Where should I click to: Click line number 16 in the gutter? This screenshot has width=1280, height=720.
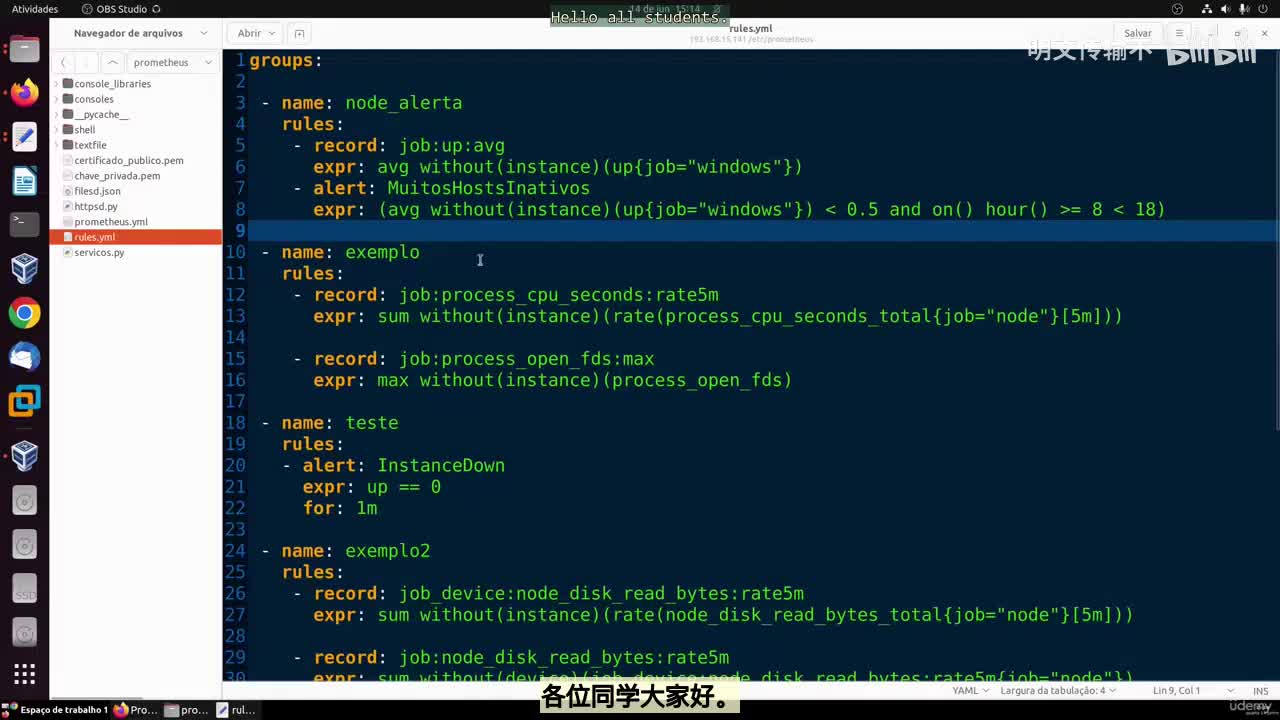tap(235, 380)
